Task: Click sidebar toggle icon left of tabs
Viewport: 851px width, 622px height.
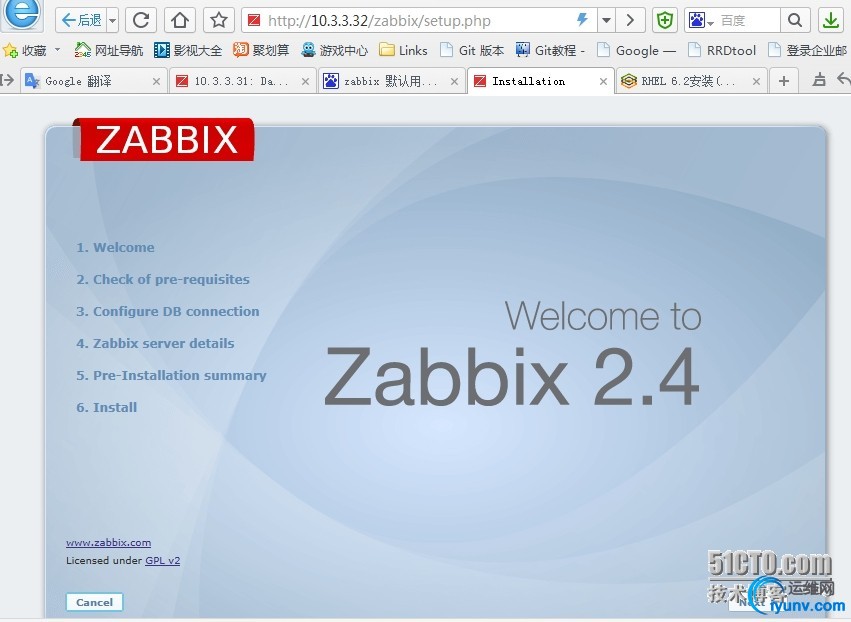Action: click(x=8, y=81)
